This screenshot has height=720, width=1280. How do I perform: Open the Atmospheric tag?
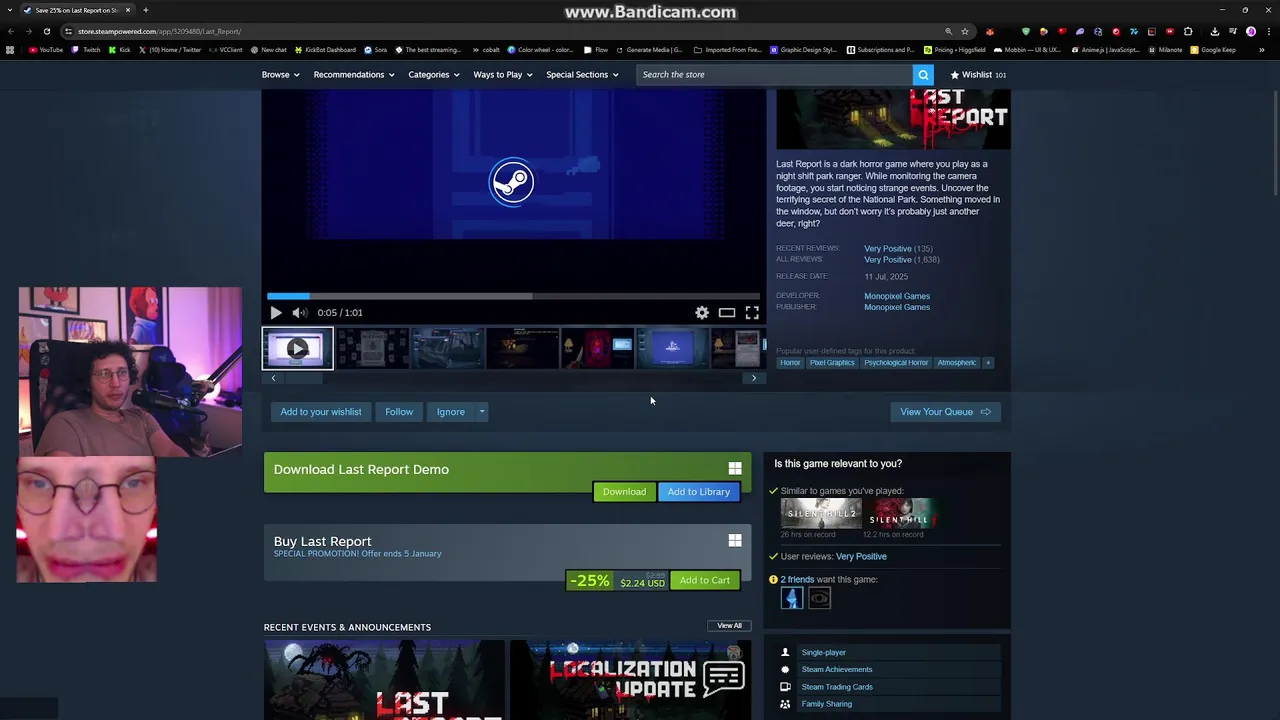coord(957,363)
